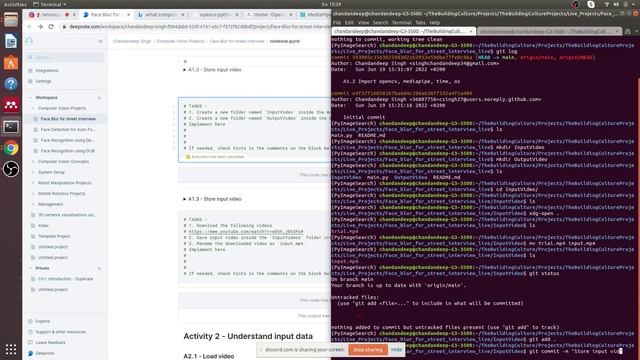This screenshot has height=360, width=640.
Task: Expand the Management folder
Action: pyautogui.click(x=33, y=204)
